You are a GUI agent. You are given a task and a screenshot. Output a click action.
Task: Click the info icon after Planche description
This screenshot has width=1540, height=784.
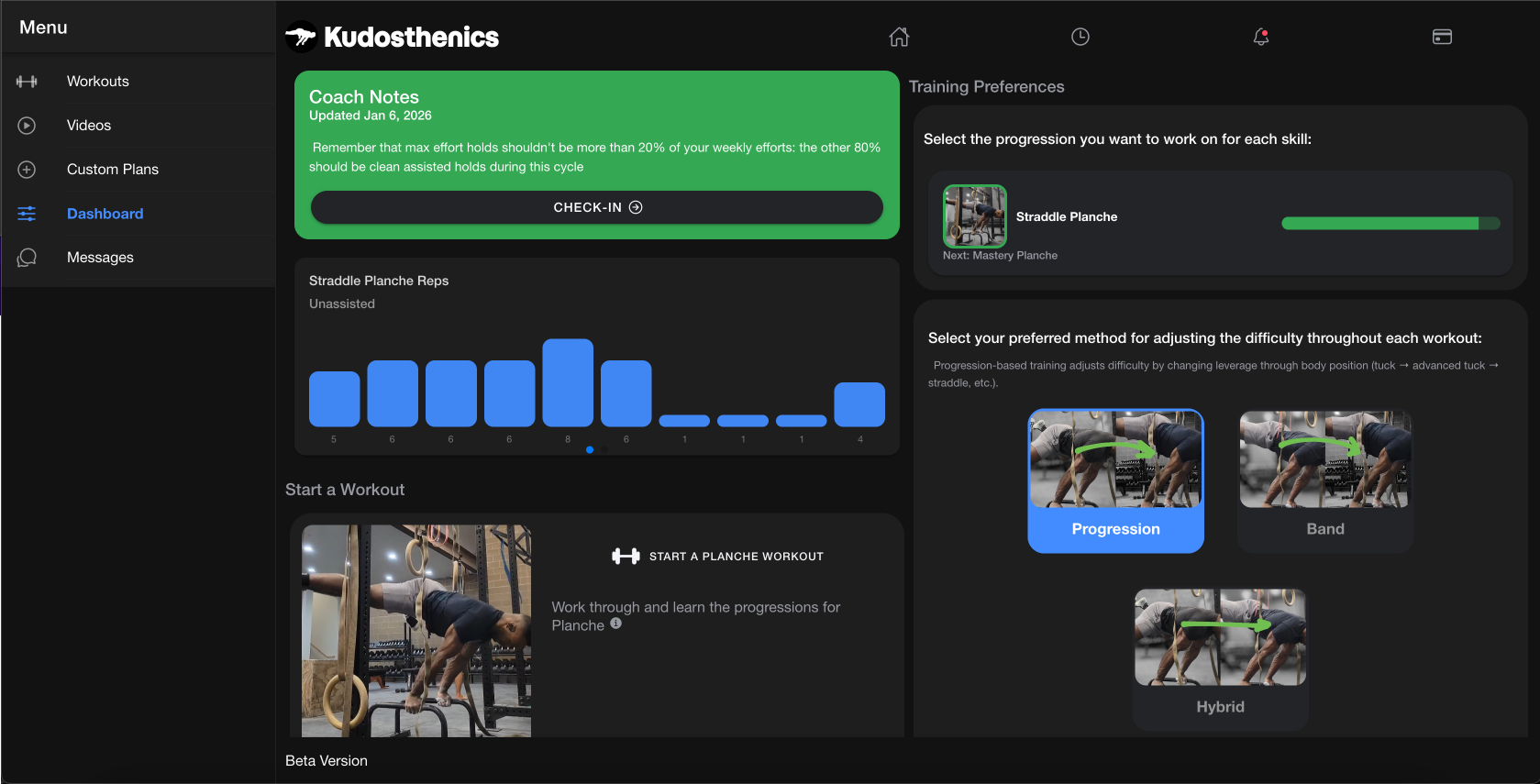click(616, 624)
